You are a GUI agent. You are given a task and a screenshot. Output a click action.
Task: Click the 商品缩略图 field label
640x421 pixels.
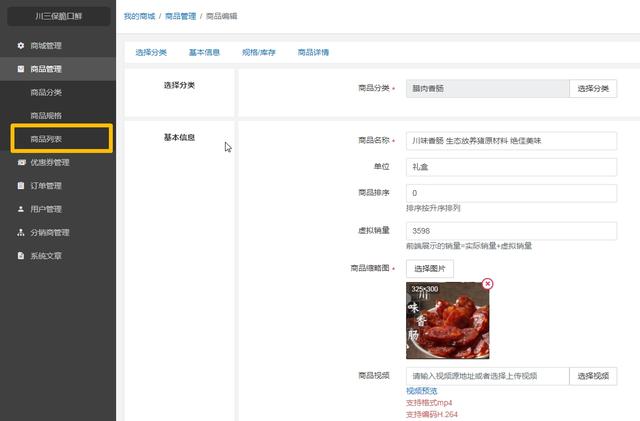pos(370,268)
